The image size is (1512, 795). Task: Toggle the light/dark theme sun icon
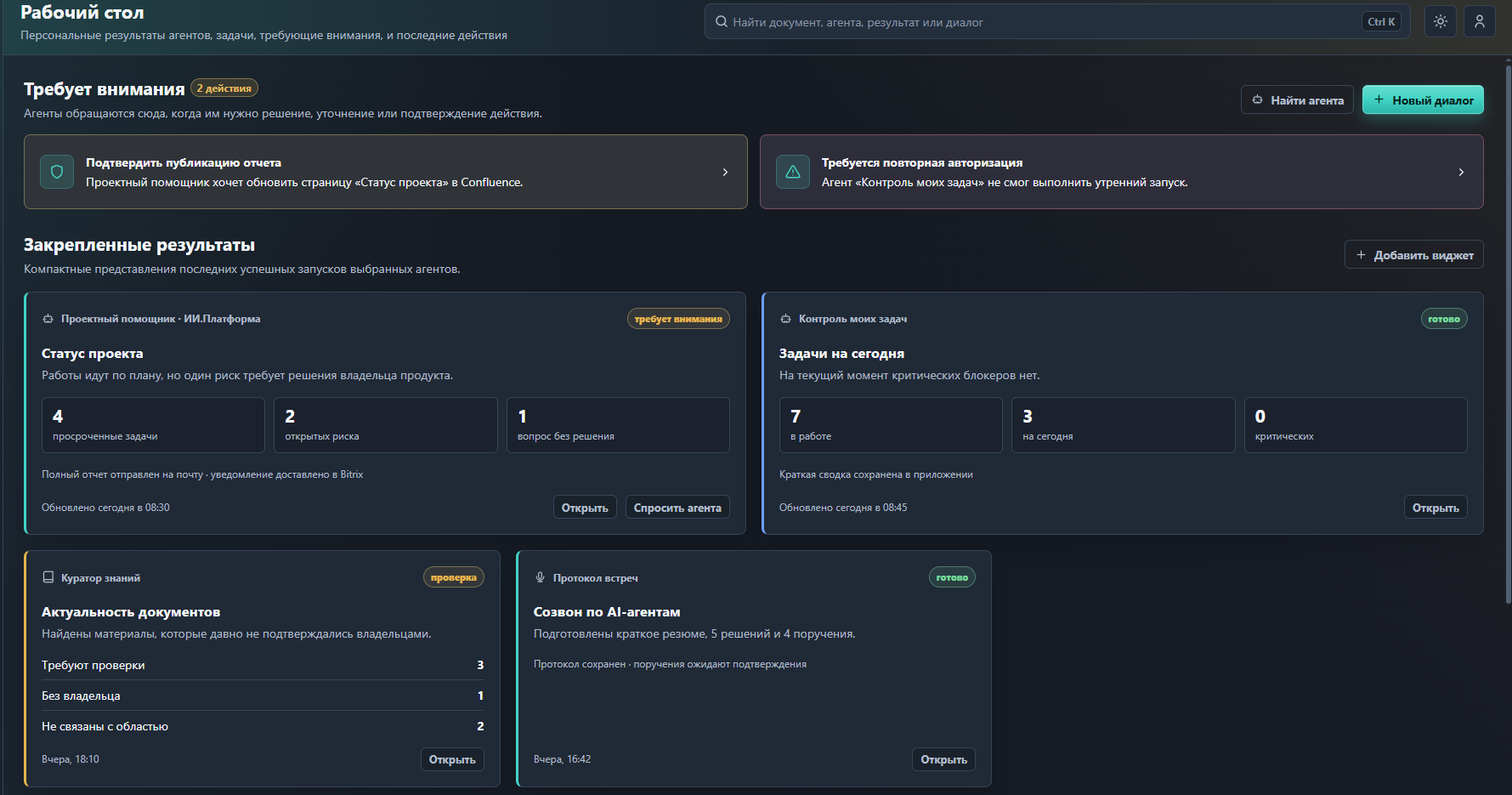1440,22
